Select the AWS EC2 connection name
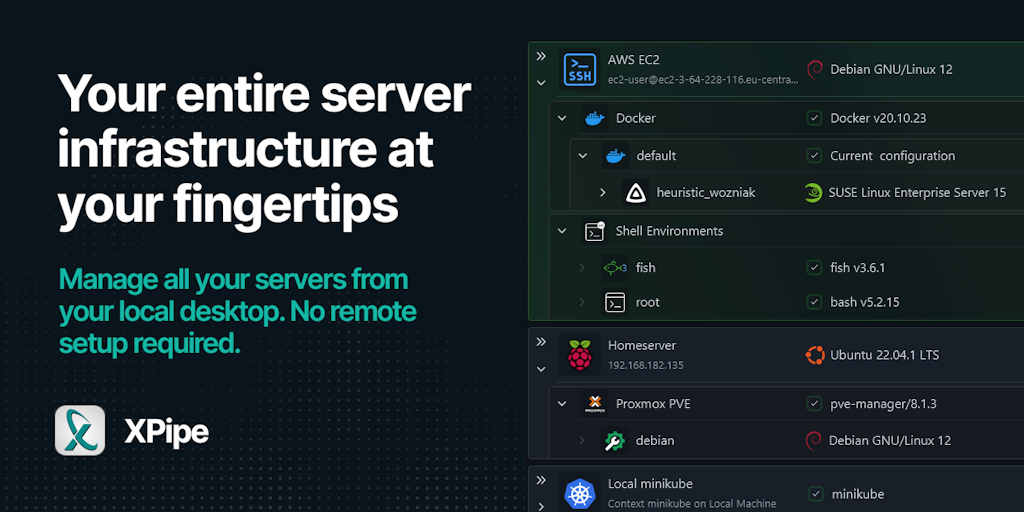Viewport: 1024px width, 512px height. coord(633,59)
